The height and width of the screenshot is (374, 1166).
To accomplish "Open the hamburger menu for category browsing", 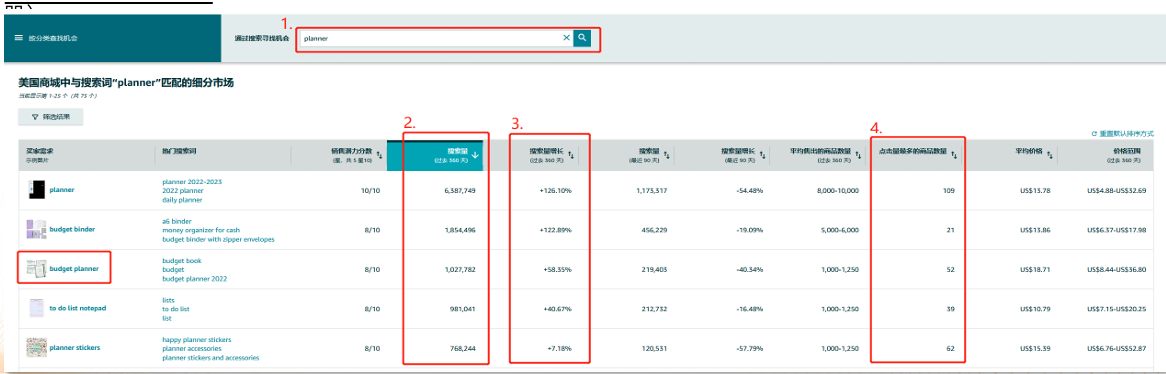I will coord(19,37).
